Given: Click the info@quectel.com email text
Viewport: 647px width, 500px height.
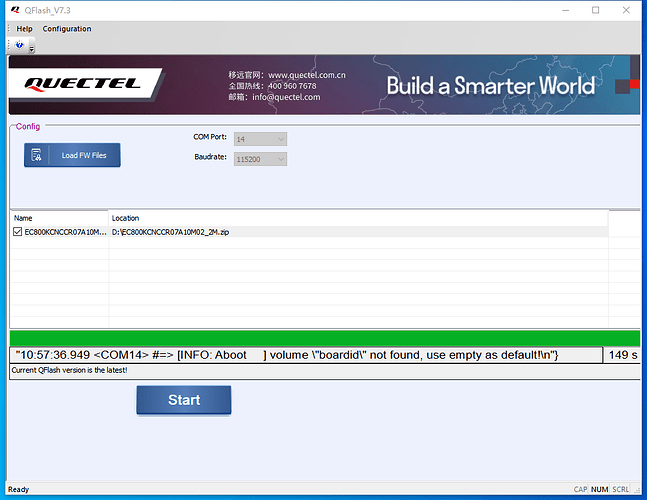Looking at the screenshot, I should [x=286, y=97].
